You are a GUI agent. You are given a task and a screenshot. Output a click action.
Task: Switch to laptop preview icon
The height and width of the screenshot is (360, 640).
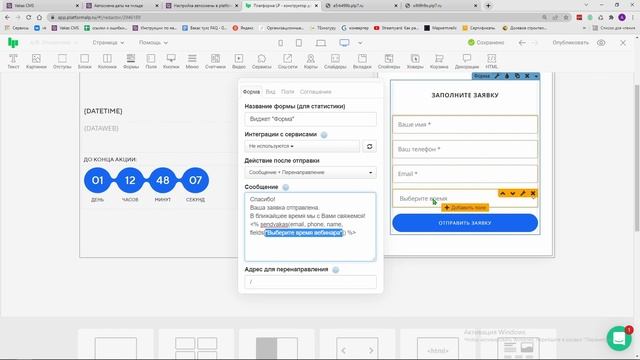pyautogui.click(x=321, y=43)
